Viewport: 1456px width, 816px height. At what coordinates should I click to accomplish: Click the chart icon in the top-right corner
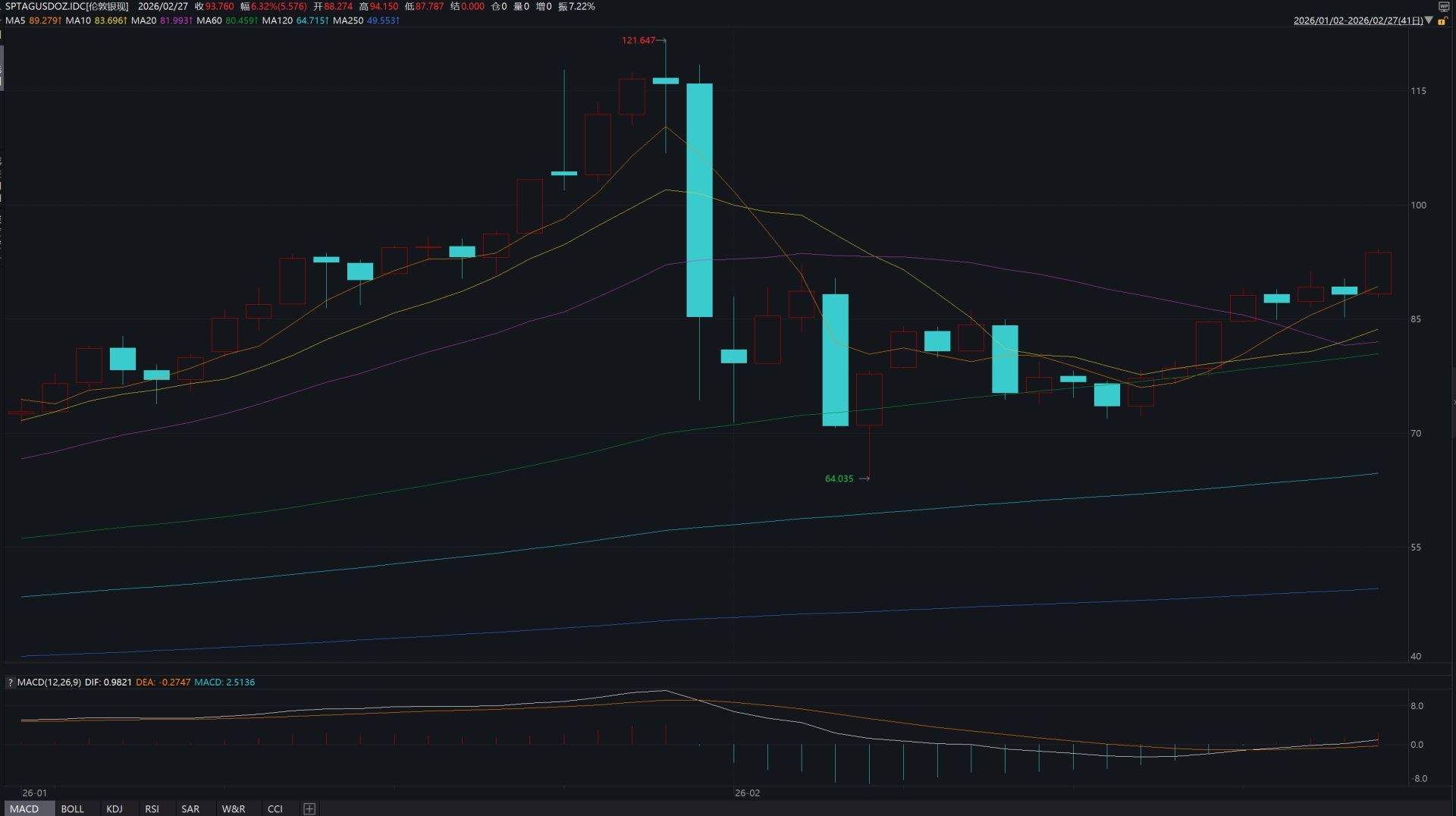(x=1445, y=6)
